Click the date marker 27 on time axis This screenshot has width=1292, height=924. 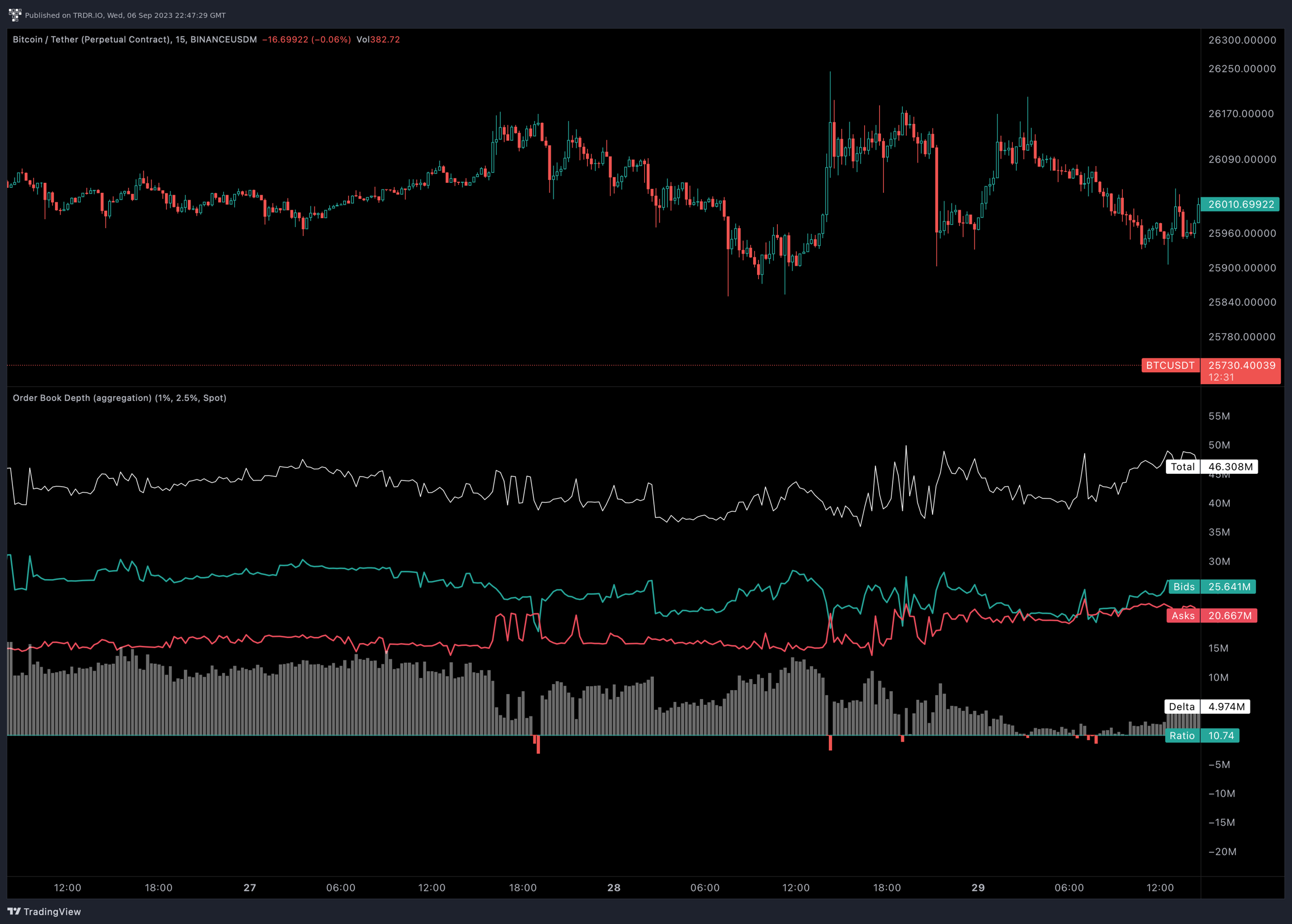(250, 888)
